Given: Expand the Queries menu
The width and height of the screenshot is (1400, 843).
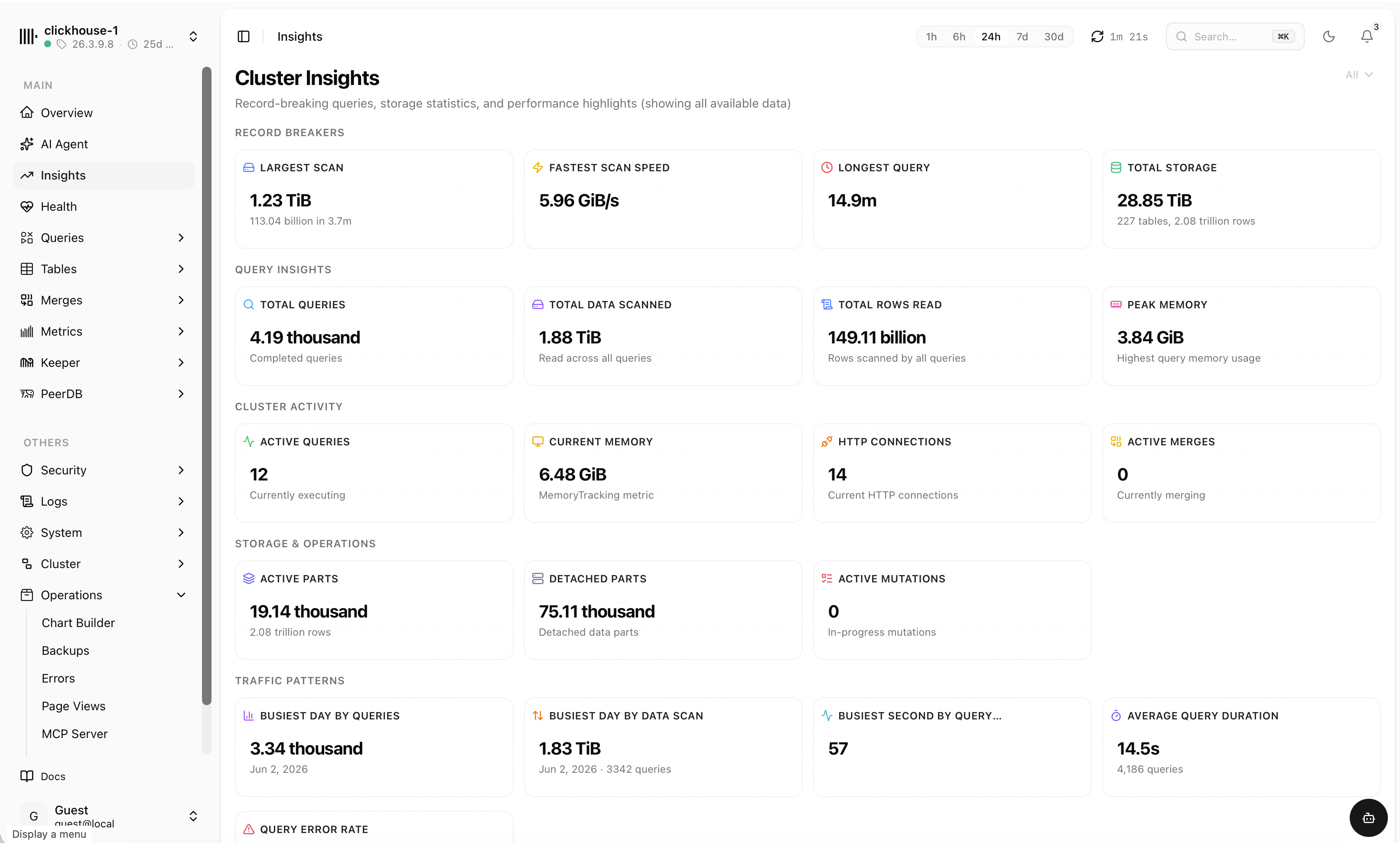Looking at the screenshot, I should click(x=104, y=238).
